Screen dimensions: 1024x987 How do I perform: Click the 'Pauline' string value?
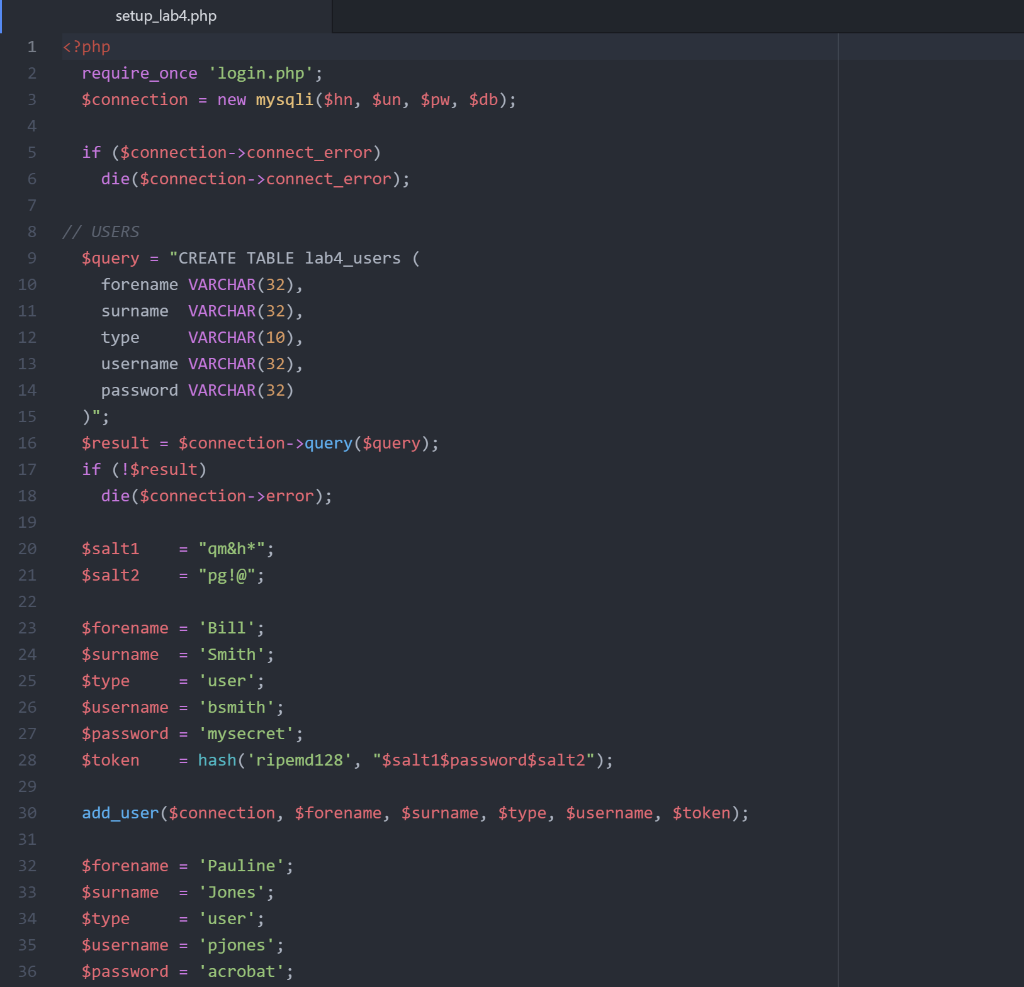click(241, 866)
